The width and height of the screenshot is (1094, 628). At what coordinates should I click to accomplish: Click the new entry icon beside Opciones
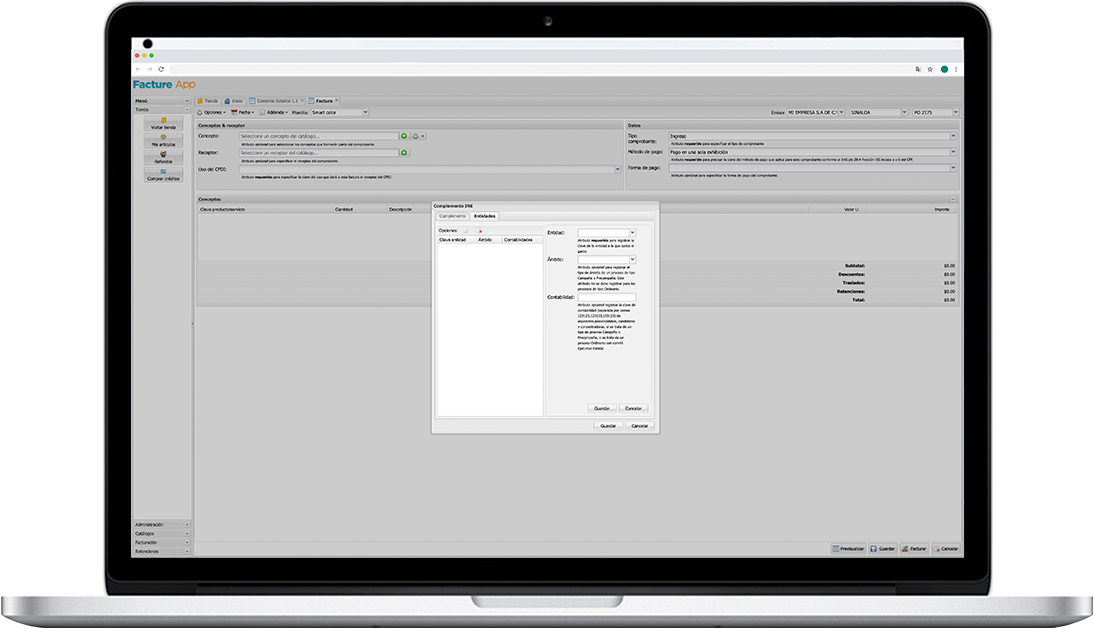[x=465, y=231]
